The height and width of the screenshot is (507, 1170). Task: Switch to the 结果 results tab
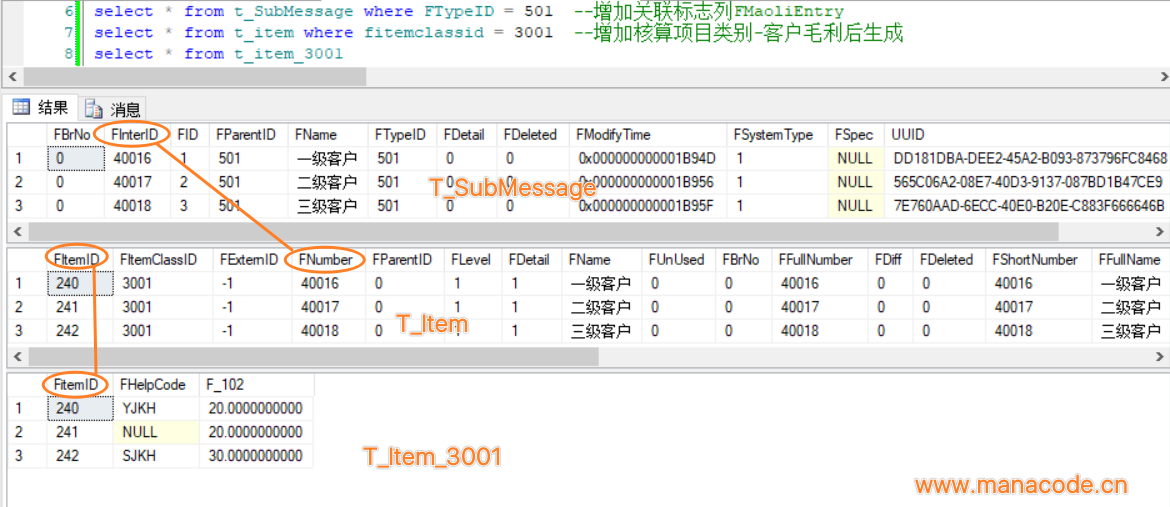click(x=40, y=108)
